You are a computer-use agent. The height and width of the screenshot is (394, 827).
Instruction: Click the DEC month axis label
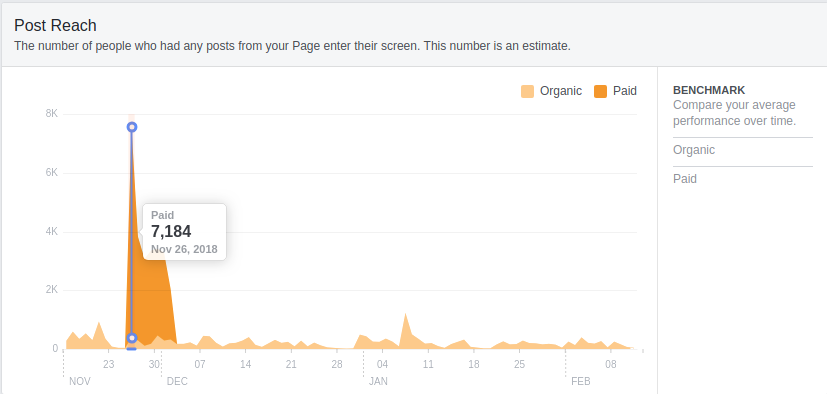tap(177, 381)
